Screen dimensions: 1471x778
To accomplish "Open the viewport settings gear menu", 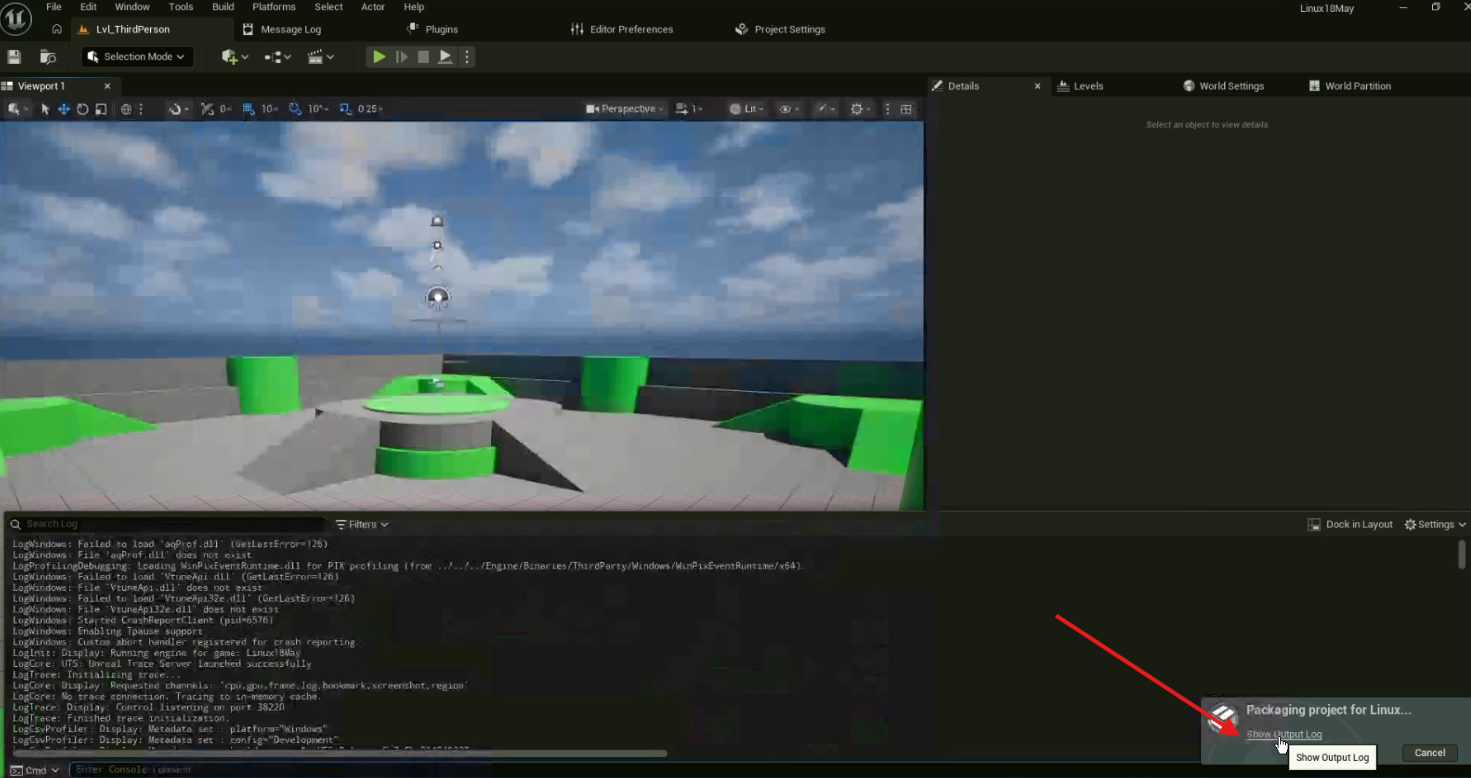I will coord(860,109).
